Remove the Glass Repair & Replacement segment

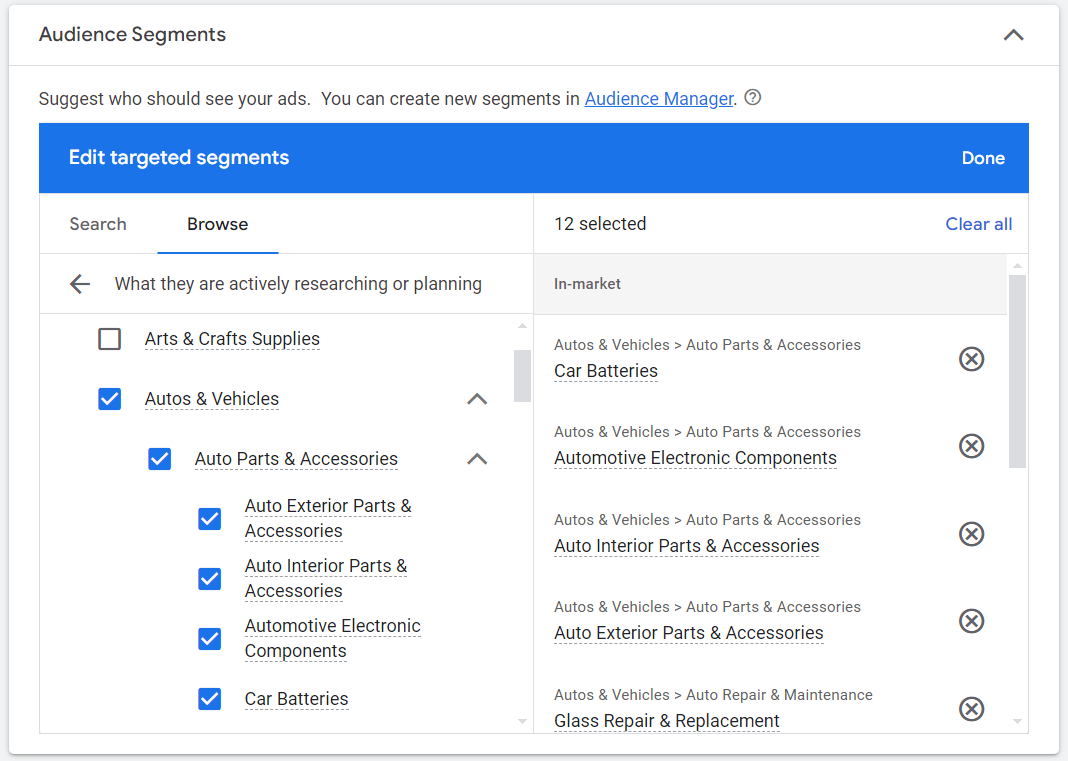pyautogui.click(x=971, y=709)
